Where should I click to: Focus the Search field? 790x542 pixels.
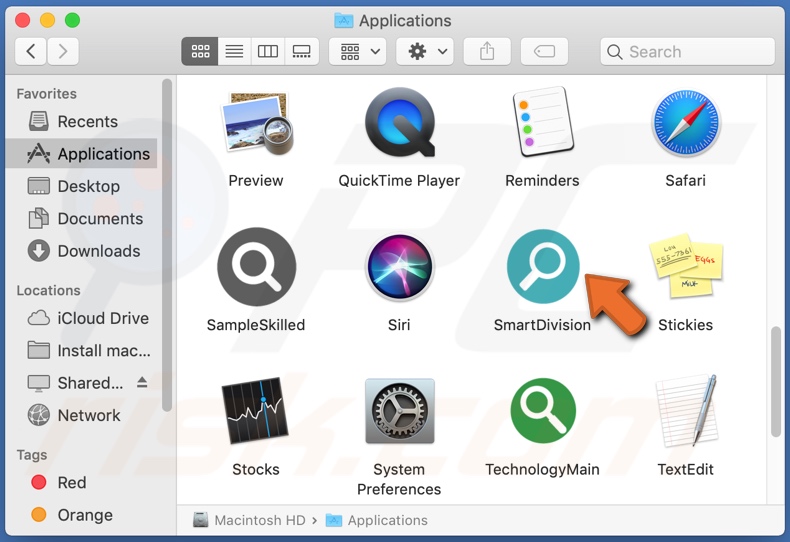pyautogui.click(x=687, y=51)
